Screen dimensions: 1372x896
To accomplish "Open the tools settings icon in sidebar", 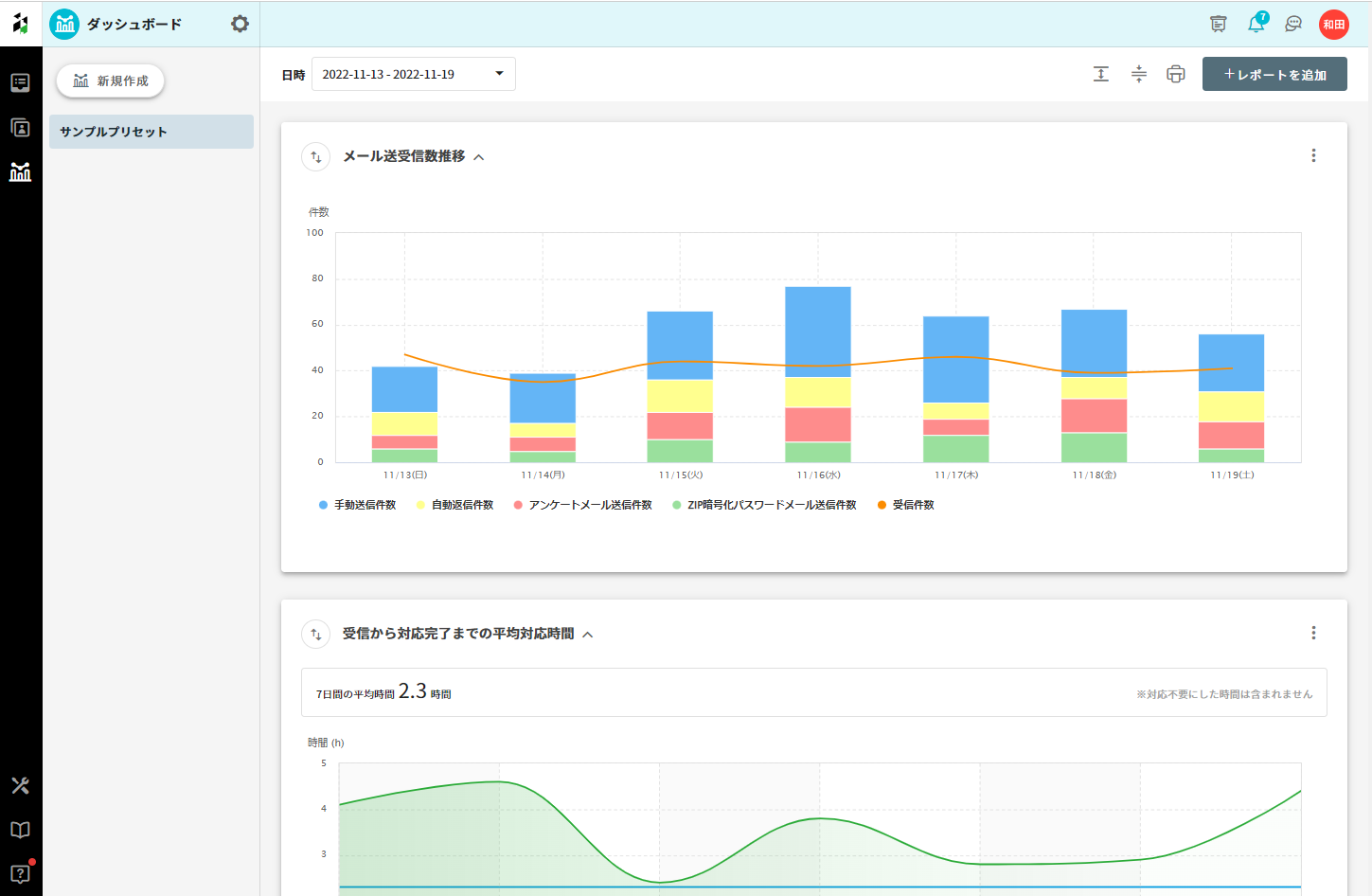I will point(20,785).
